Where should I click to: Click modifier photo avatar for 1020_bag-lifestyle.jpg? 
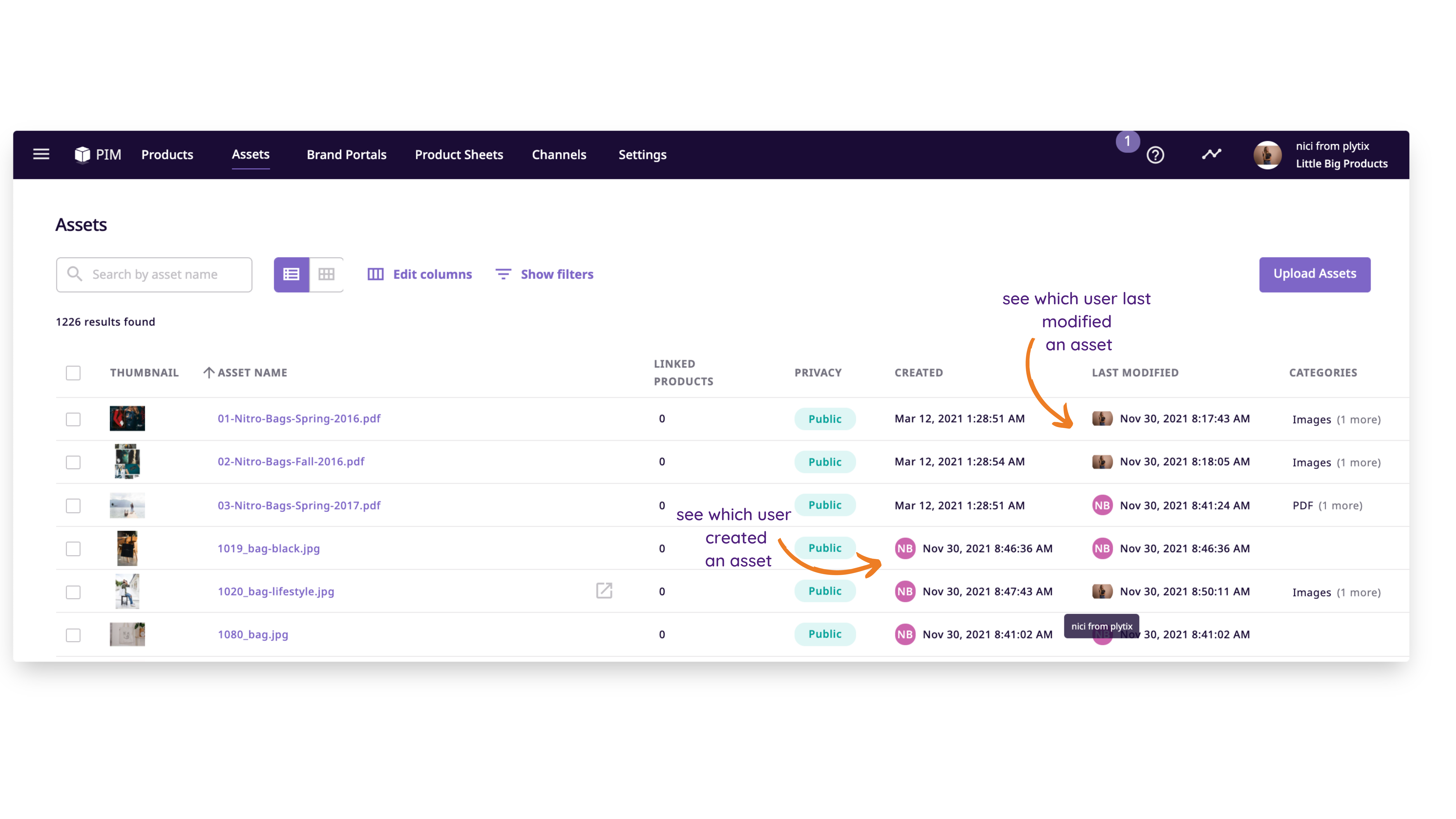pos(1102,591)
